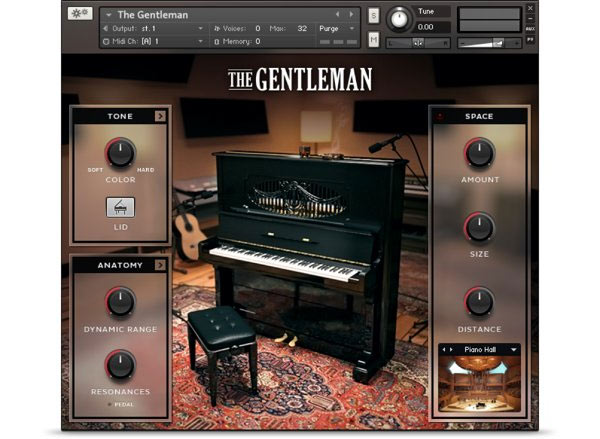The width and height of the screenshot is (600, 439).
Task: Open the Piano Hall preset dropdown
Action: coord(514,349)
